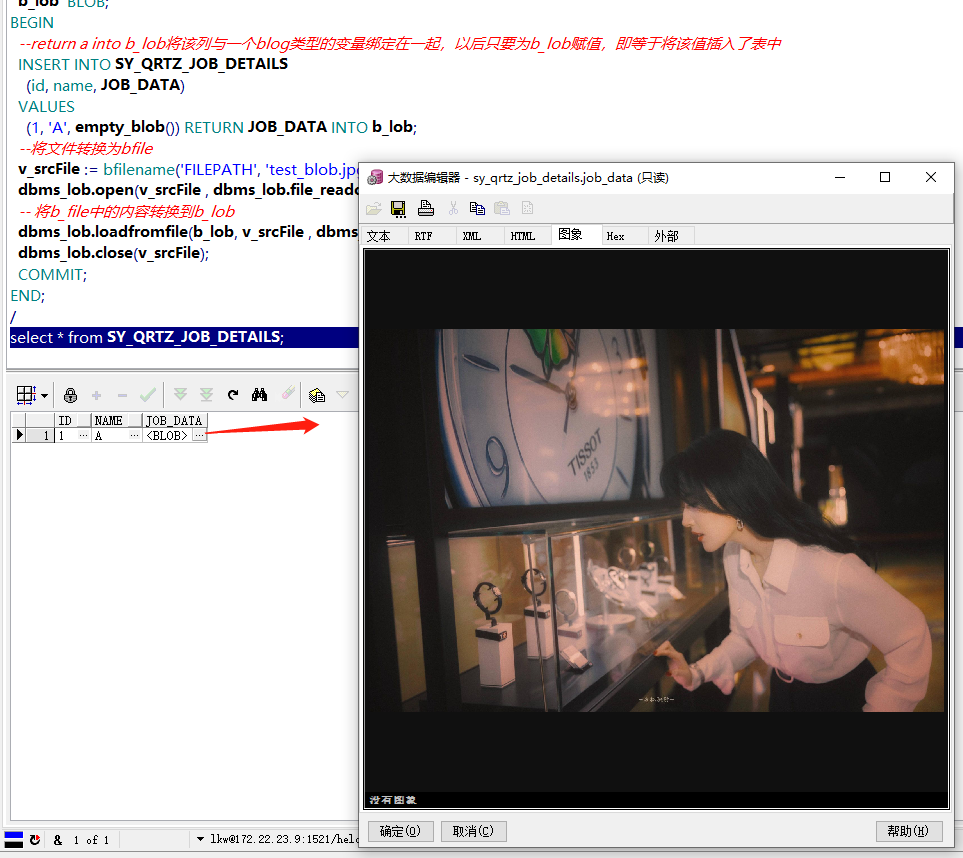Open the connection dropdown in the status bar

click(x=200, y=839)
